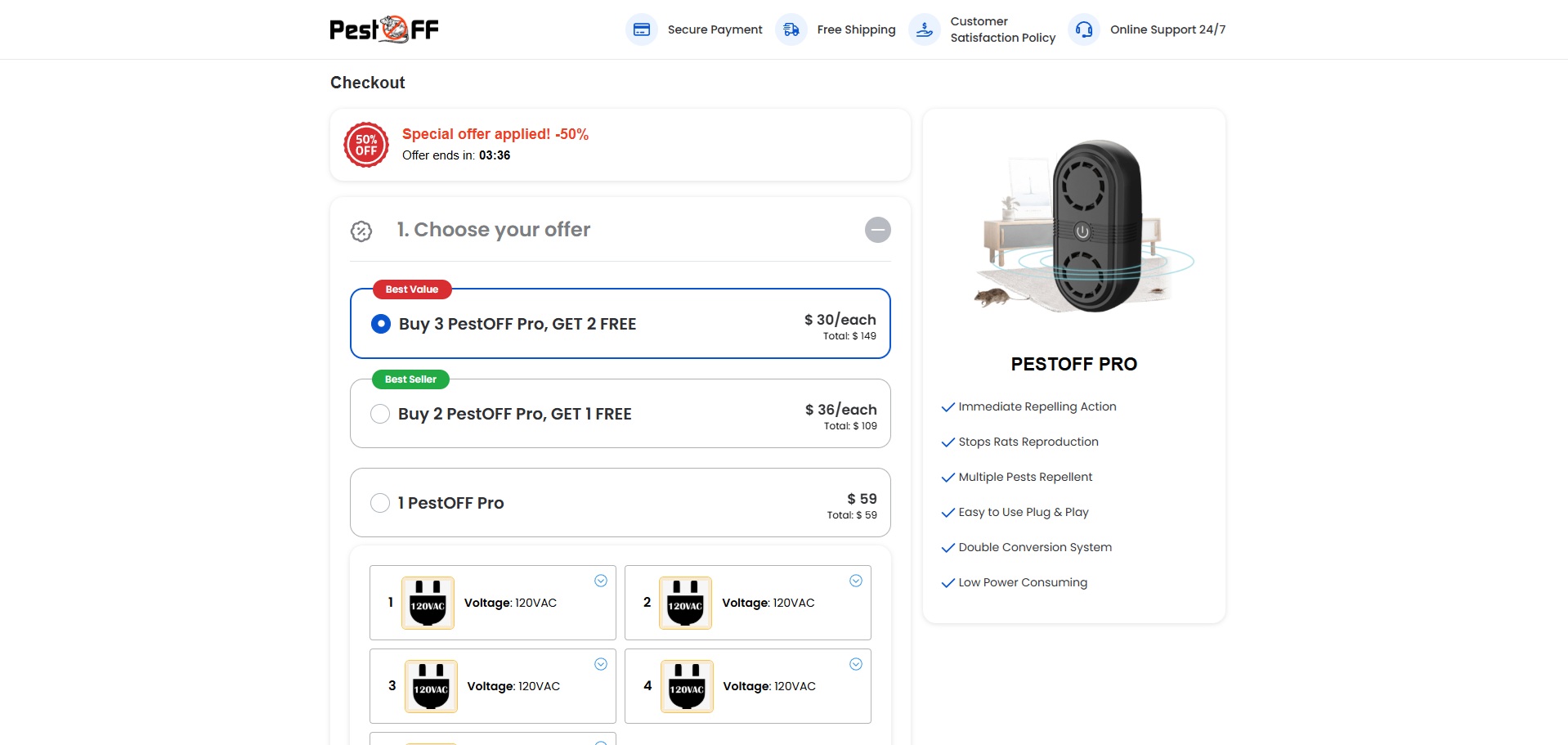Click the Online Support headset icon
The width and height of the screenshot is (1568, 745).
click(1084, 29)
